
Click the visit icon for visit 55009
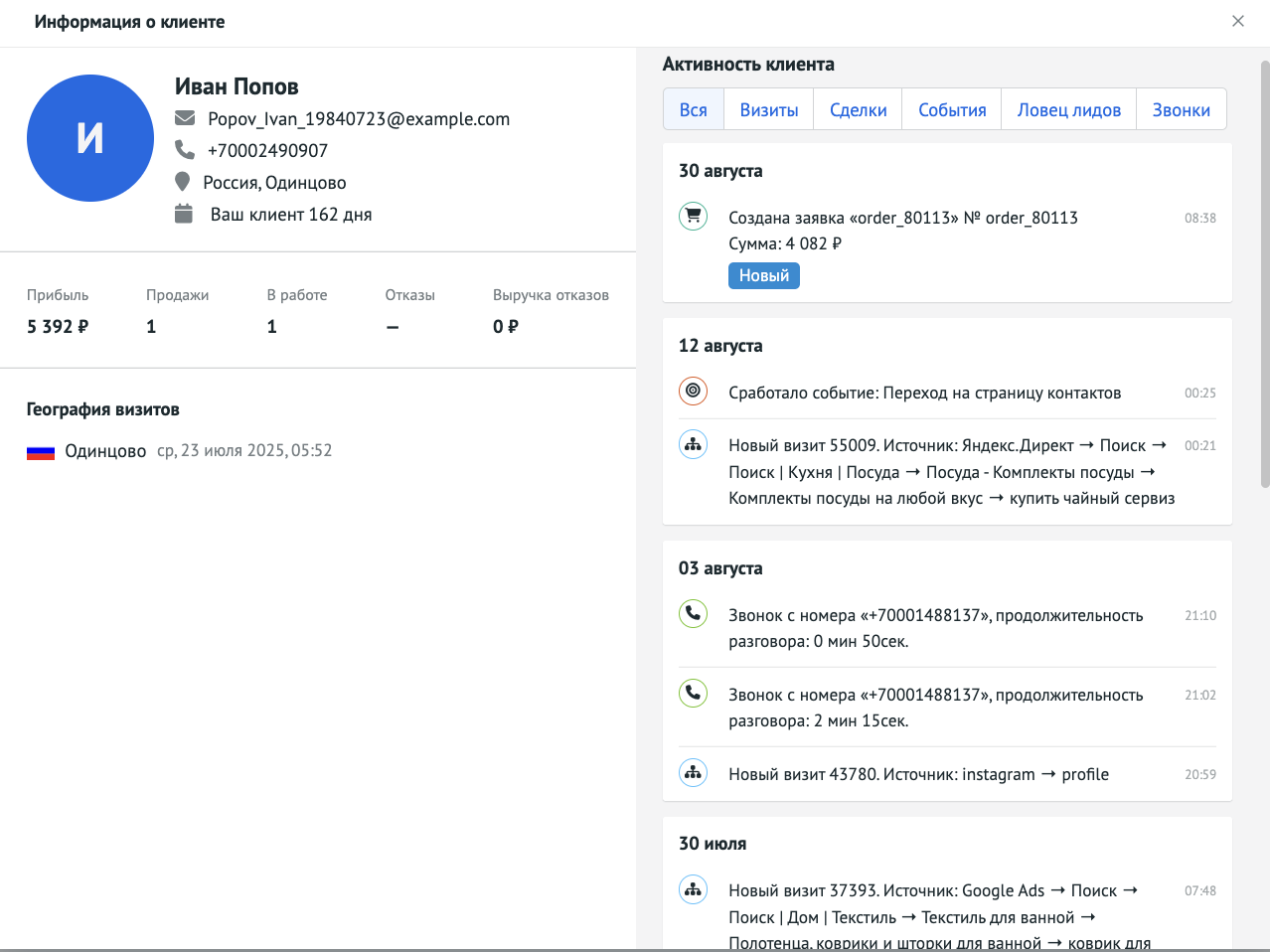693,444
